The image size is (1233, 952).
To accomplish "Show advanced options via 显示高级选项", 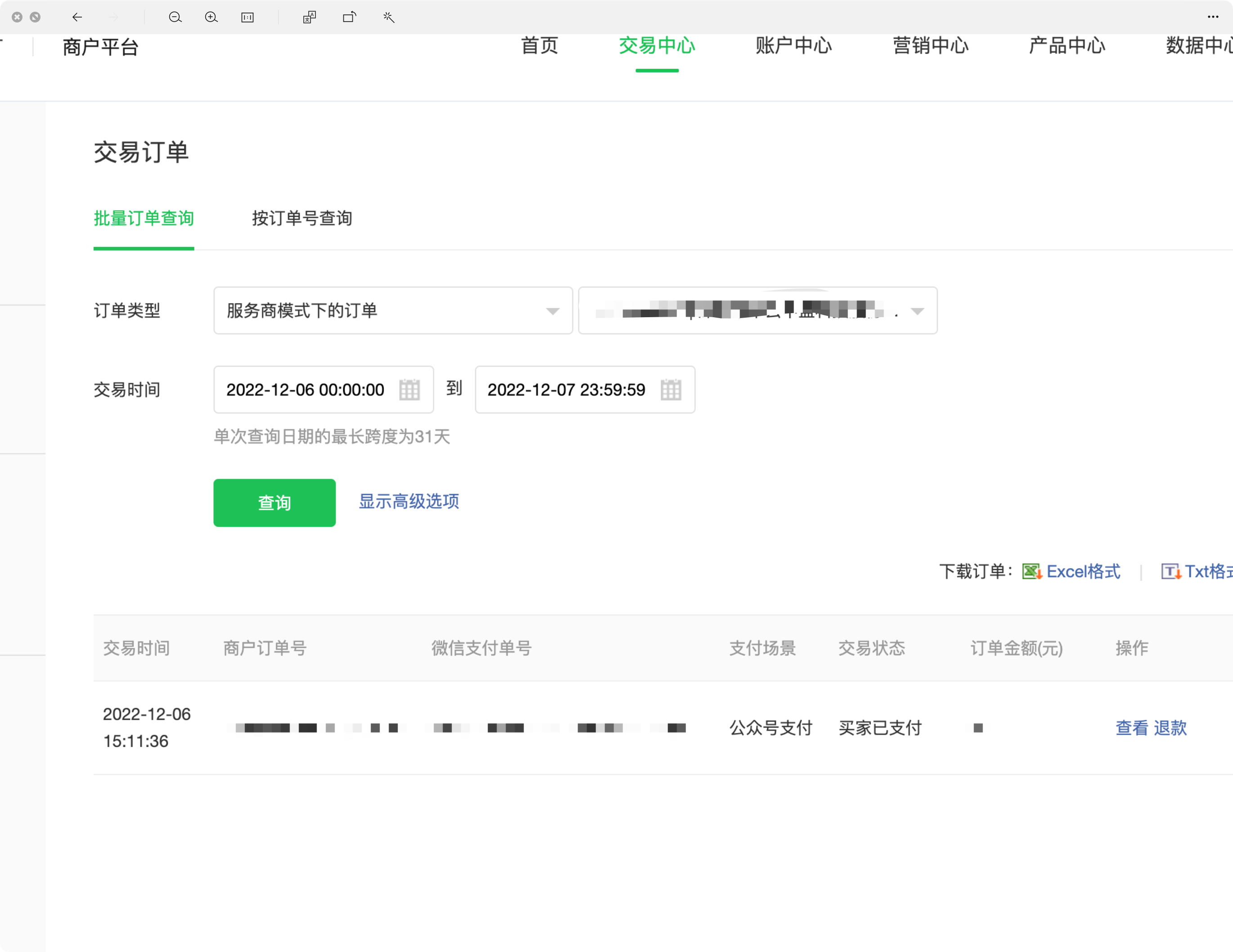I will tap(409, 501).
